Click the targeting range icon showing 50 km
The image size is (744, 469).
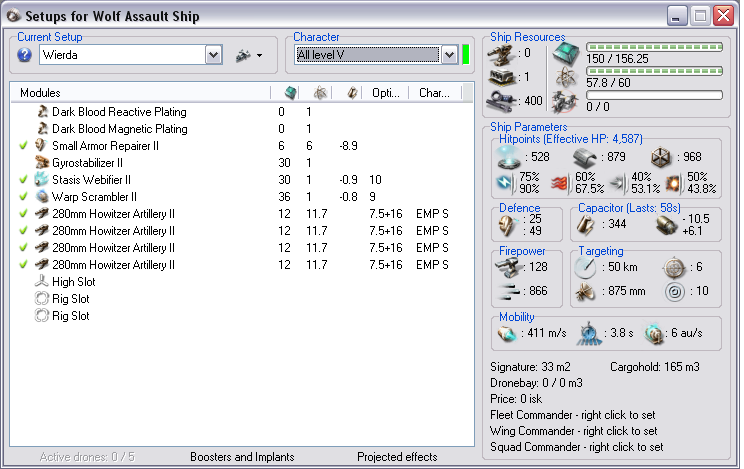586,268
